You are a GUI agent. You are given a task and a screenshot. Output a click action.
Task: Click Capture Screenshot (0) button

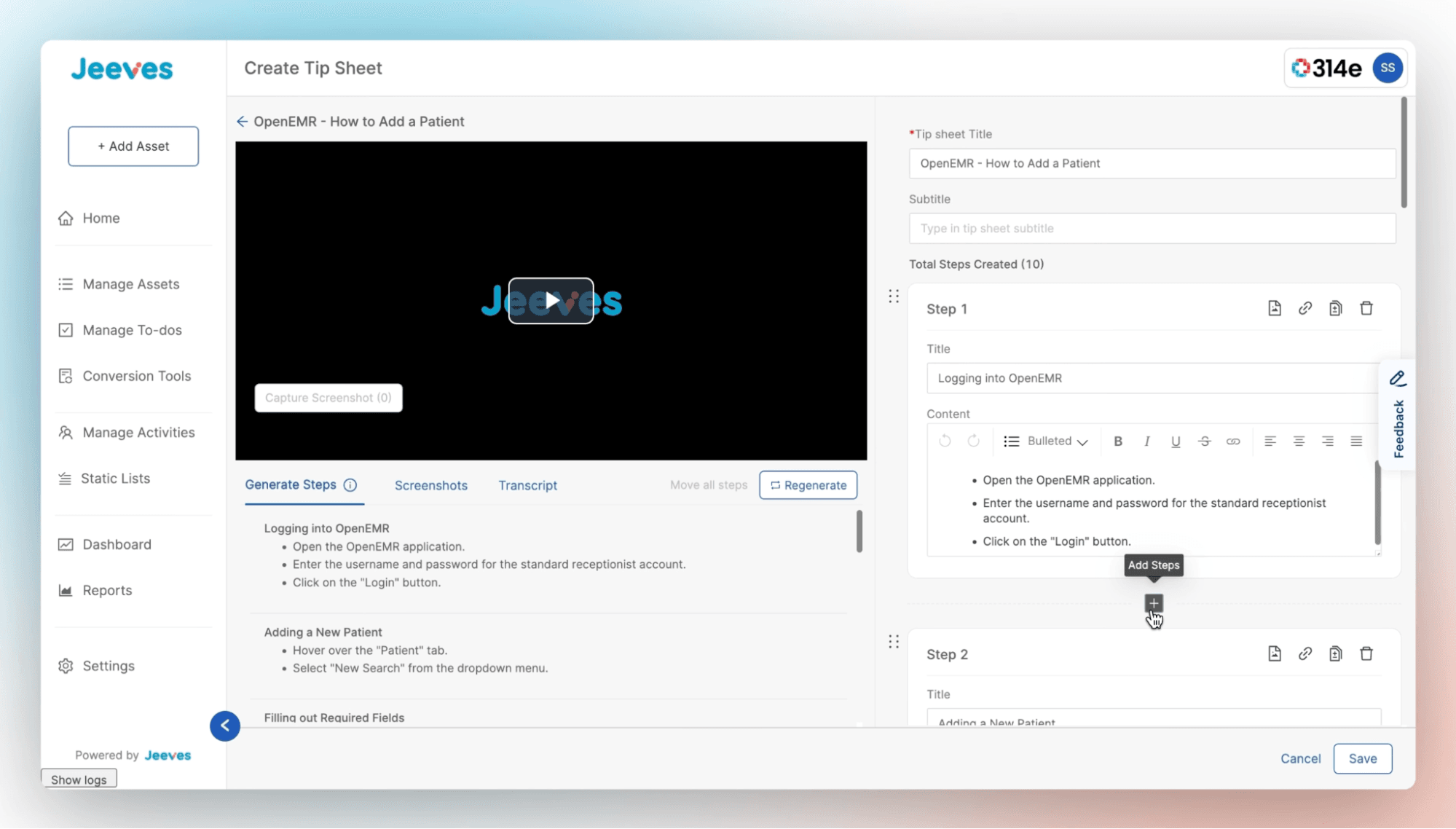coord(328,398)
